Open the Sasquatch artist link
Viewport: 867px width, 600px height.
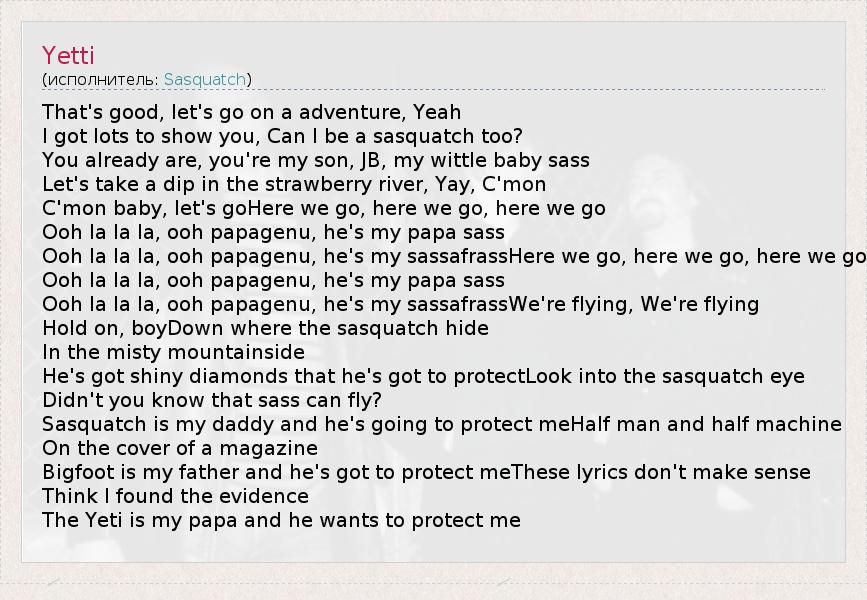pos(205,79)
